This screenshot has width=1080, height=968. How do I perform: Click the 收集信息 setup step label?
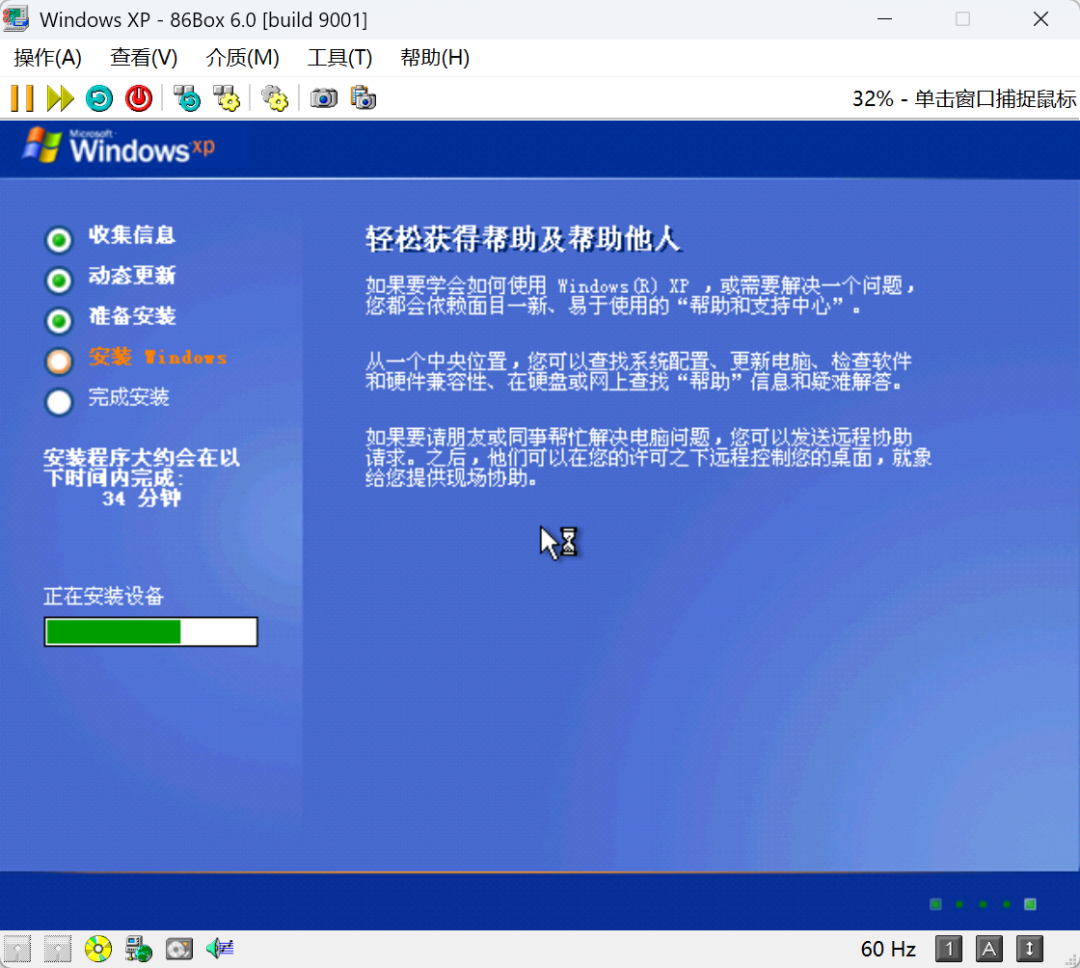[x=132, y=235]
